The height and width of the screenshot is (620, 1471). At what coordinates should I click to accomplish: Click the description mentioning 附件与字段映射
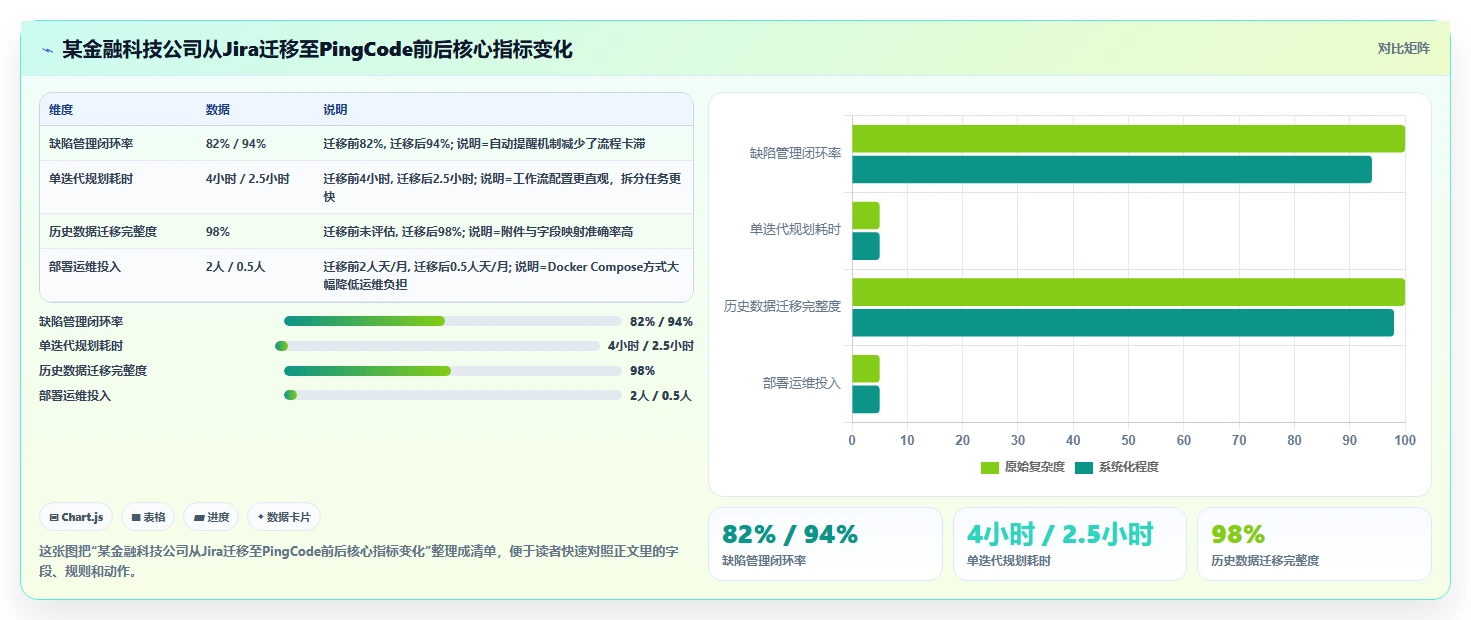click(x=478, y=231)
